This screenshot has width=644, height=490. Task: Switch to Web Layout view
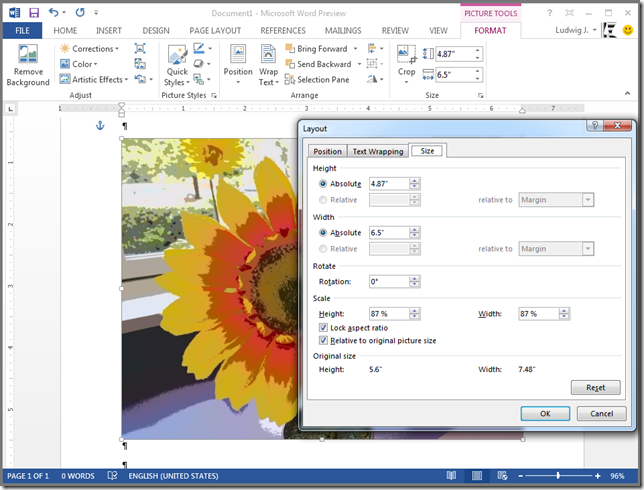[x=502, y=476]
